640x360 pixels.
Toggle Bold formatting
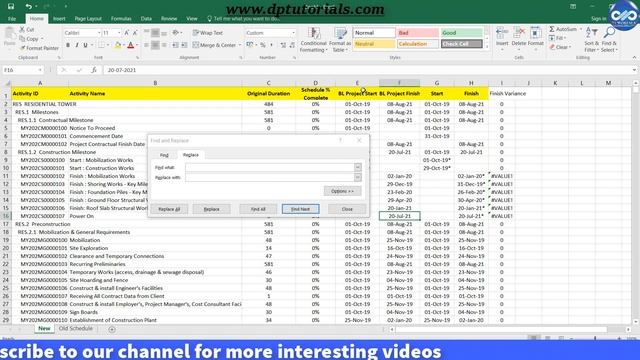coord(68,45)
